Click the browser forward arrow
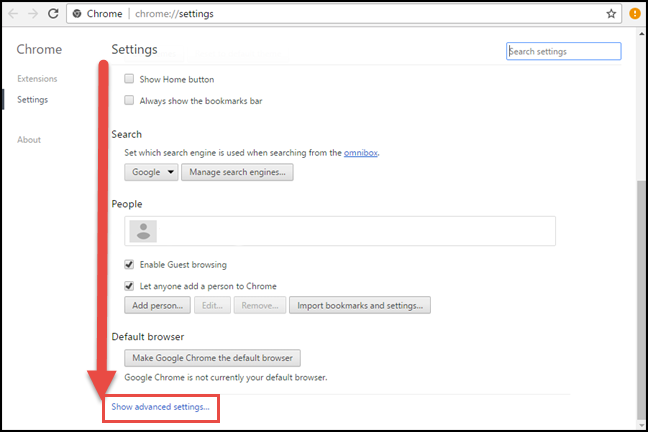 coord(33,14)
